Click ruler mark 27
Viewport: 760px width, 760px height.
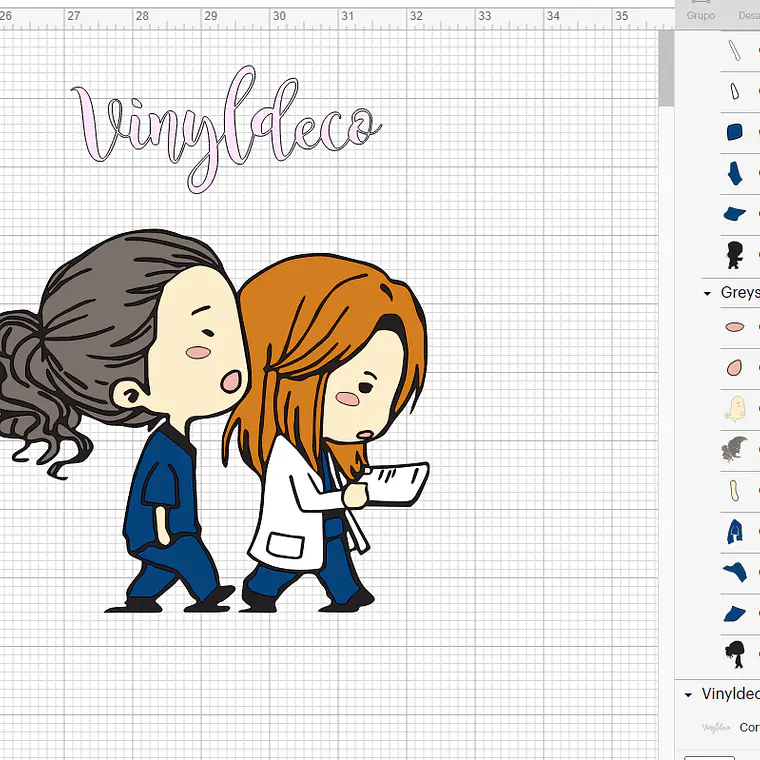coord(73,16)
